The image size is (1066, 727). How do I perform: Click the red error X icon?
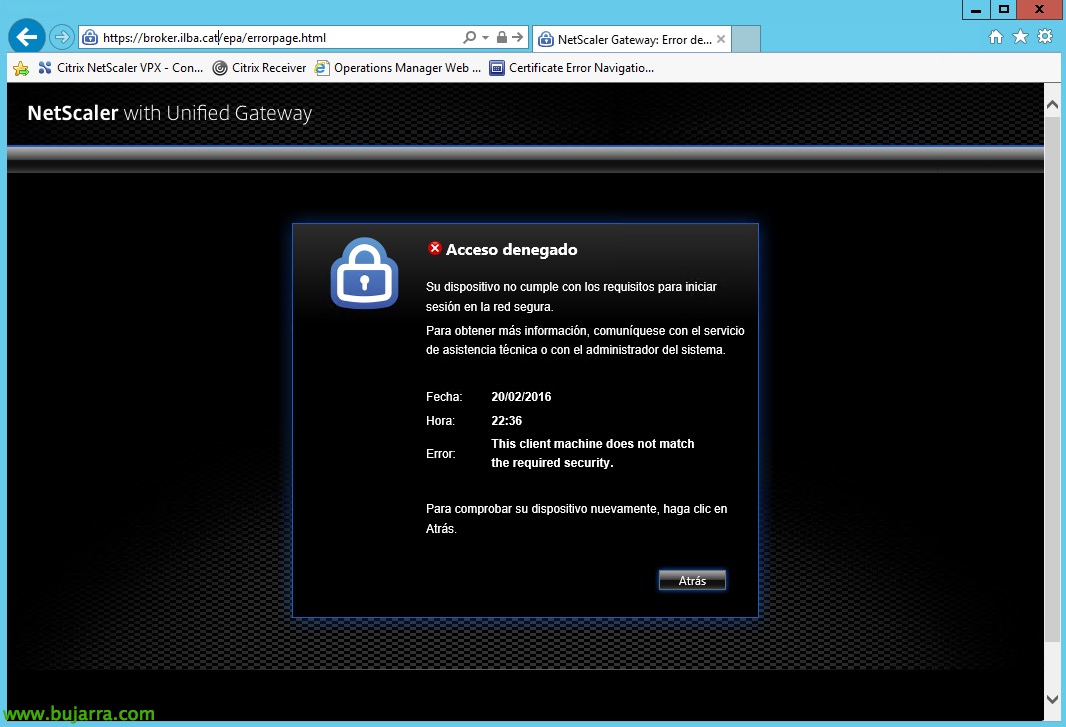[x=434, y=248]
